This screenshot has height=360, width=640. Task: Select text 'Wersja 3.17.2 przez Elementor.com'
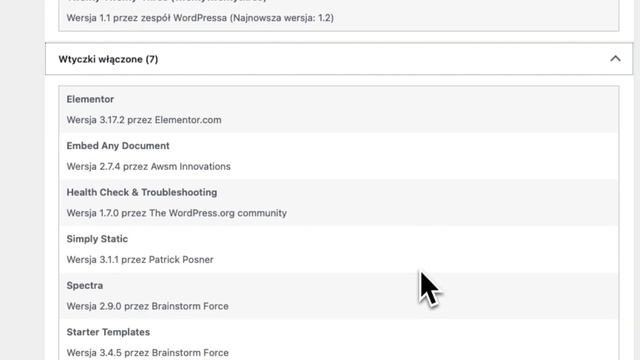pyautogui.click(x=144, y=120)
